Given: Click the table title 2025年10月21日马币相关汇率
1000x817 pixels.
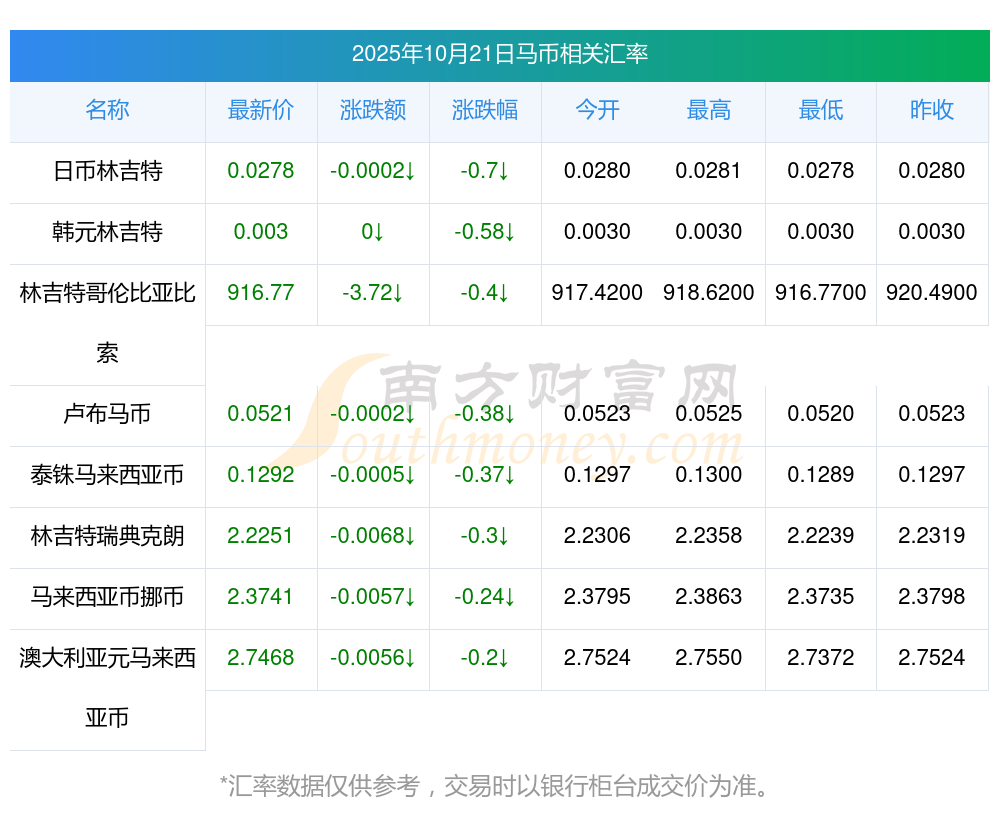Looking at the screenshot, I should click(499, 54).
